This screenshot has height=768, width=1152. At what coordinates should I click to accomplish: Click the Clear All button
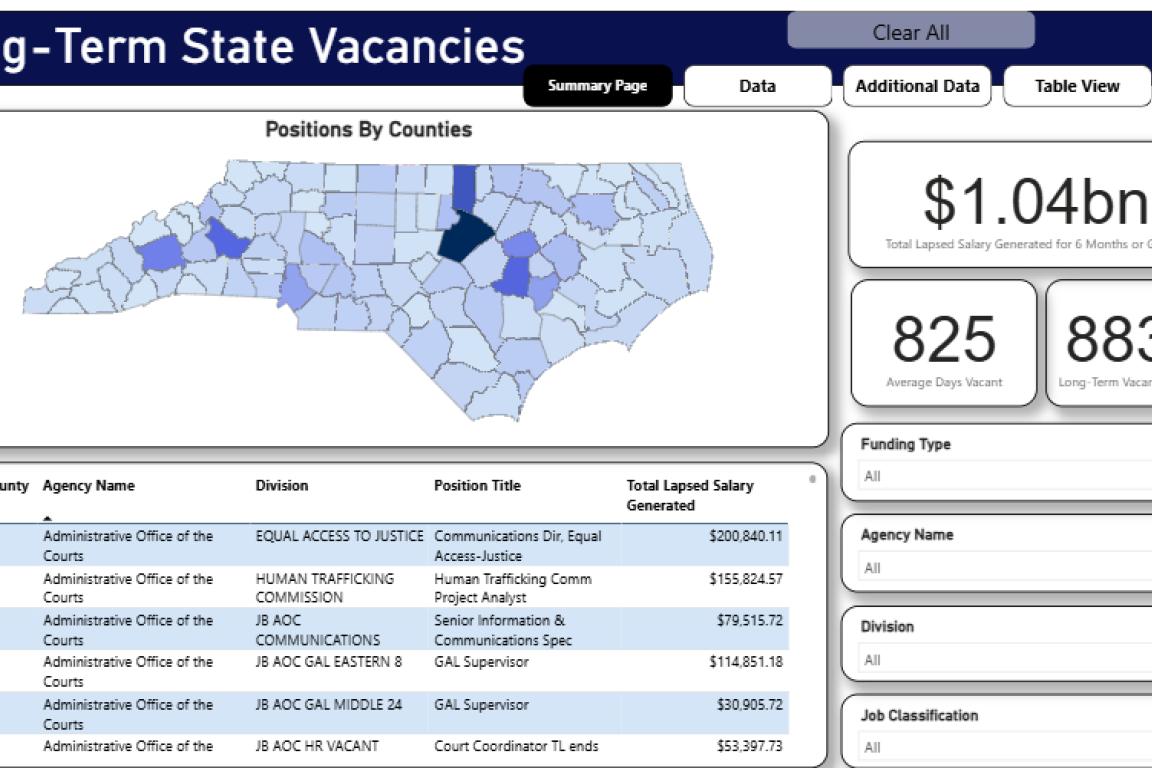tap(910, 32)
